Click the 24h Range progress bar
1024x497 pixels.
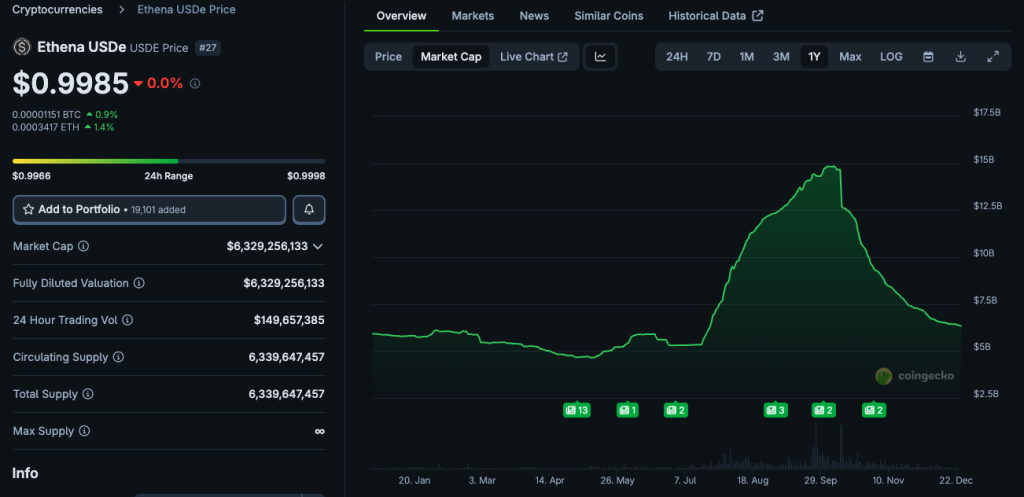pos(168,160)
